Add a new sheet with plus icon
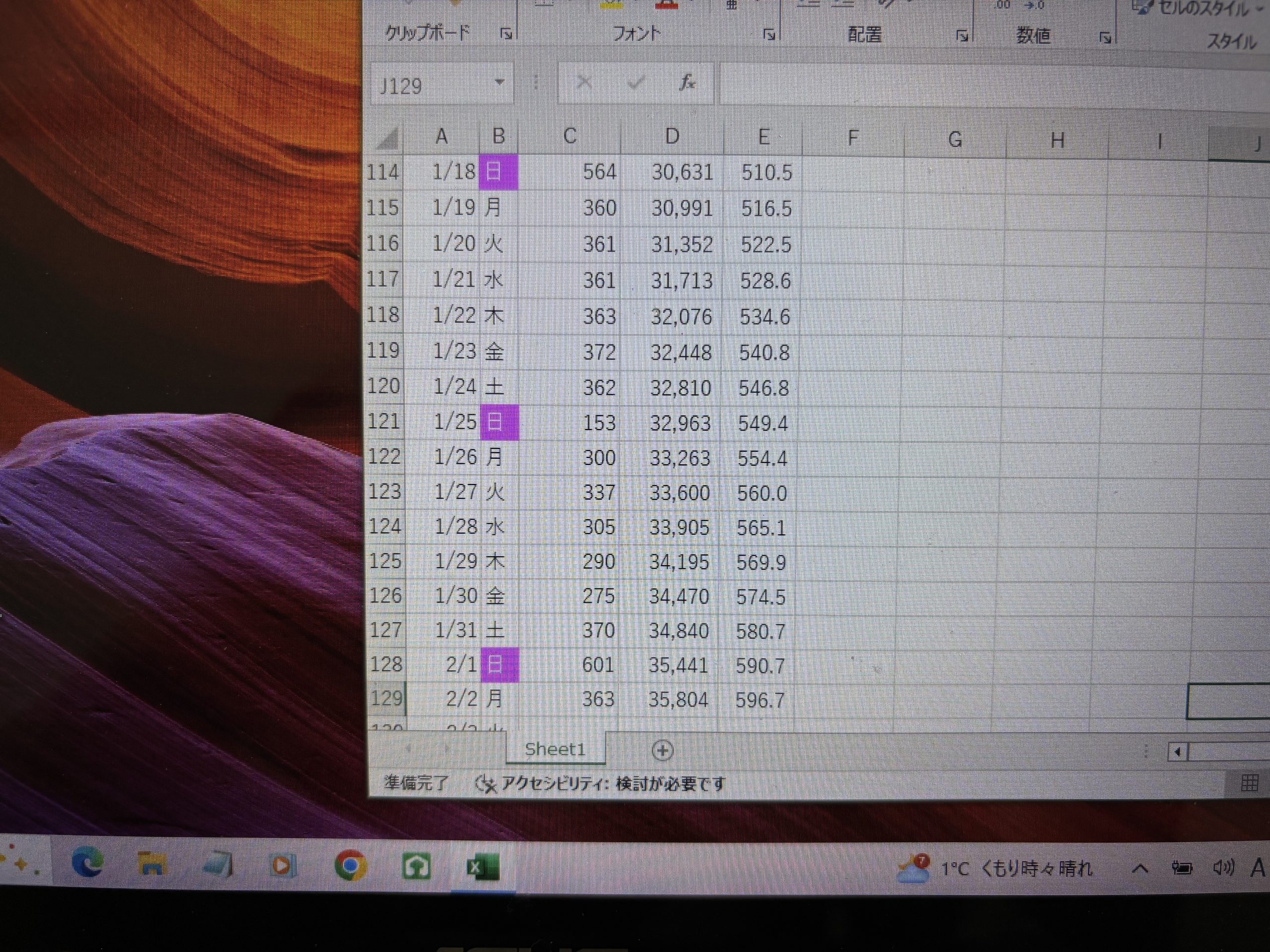This screenshot has height=952, width=1270. click(x=663, y=750)
